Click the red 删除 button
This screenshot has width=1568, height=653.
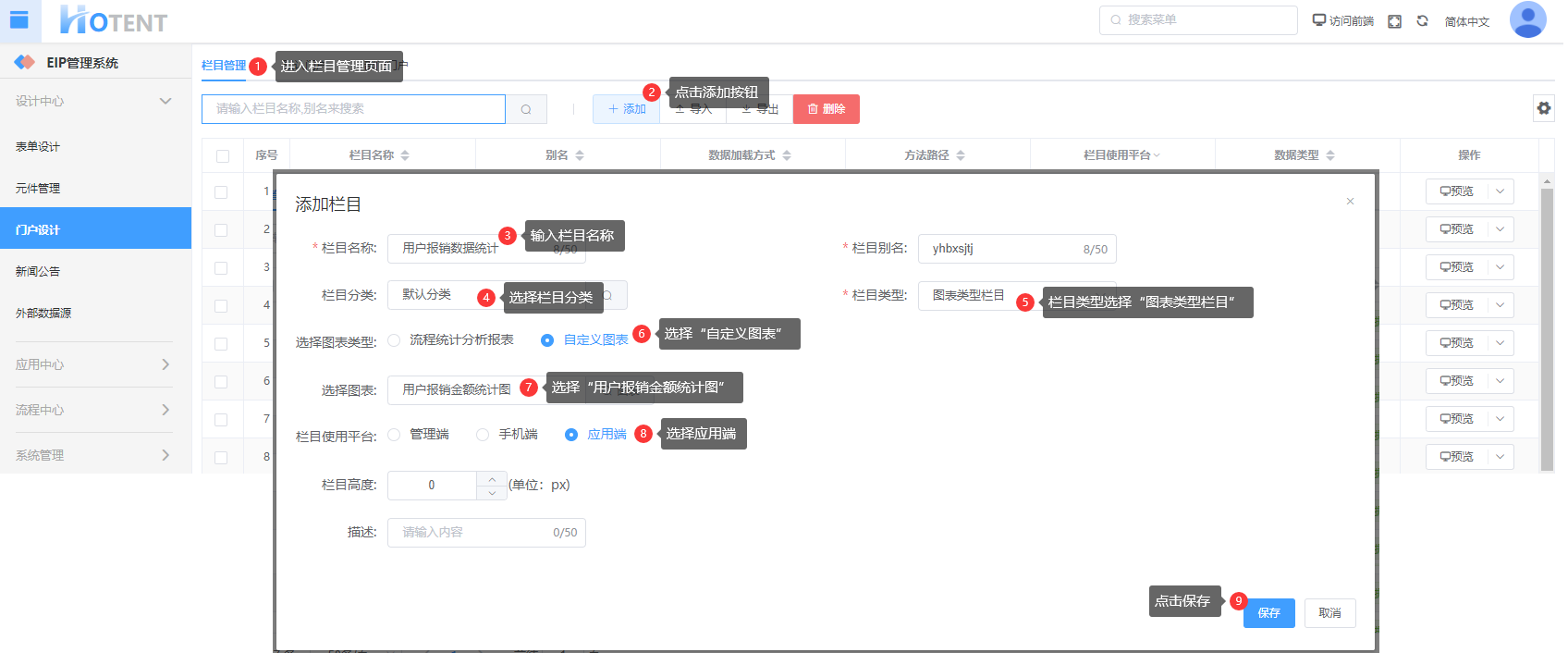(x=826, y=109)
